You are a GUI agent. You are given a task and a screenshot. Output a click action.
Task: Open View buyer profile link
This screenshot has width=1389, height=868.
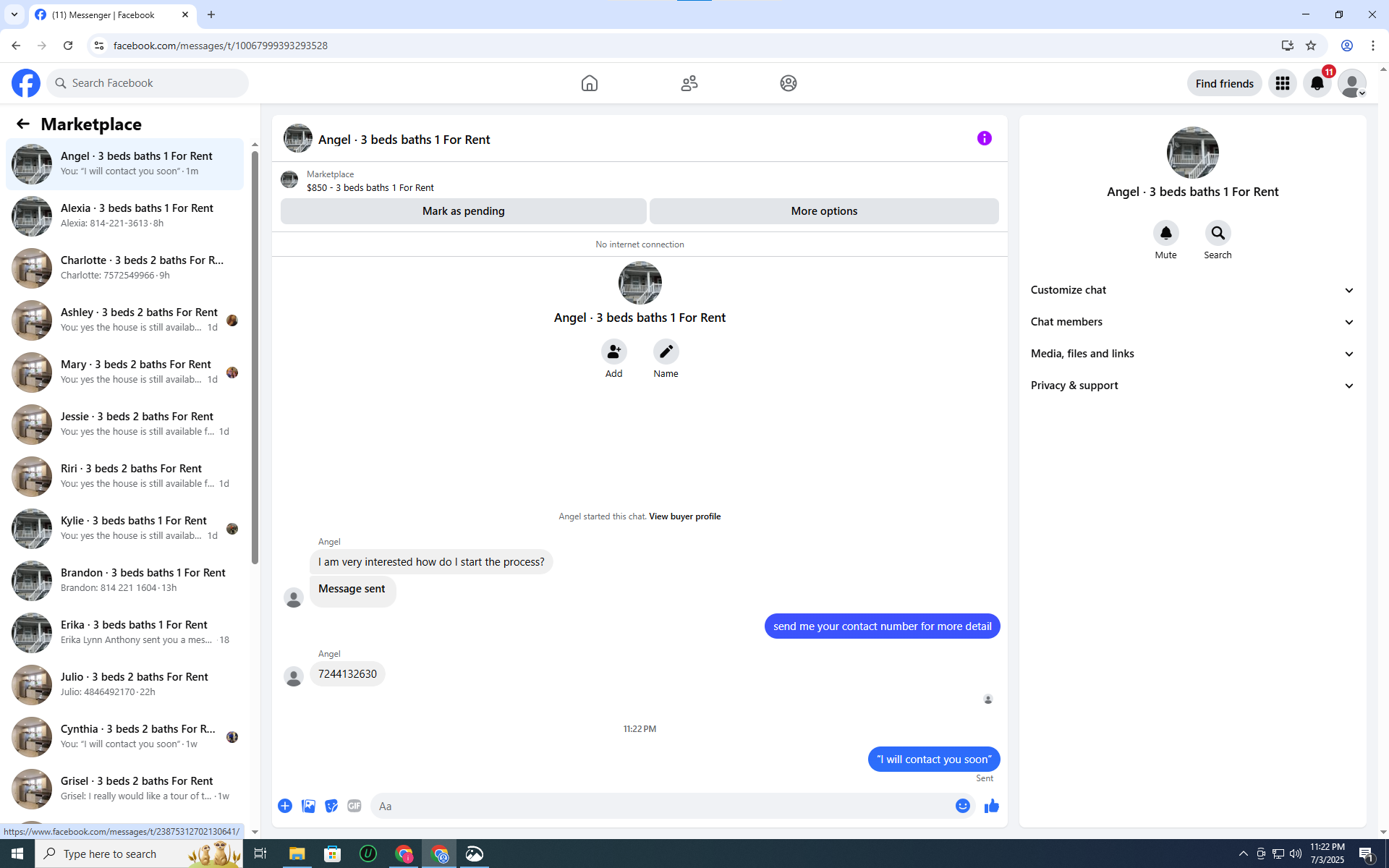tap(684, 516)
